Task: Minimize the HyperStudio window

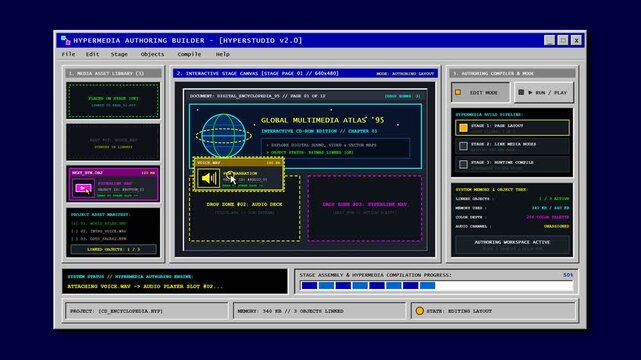Action: pyautogui.click(x=549, y=40)
